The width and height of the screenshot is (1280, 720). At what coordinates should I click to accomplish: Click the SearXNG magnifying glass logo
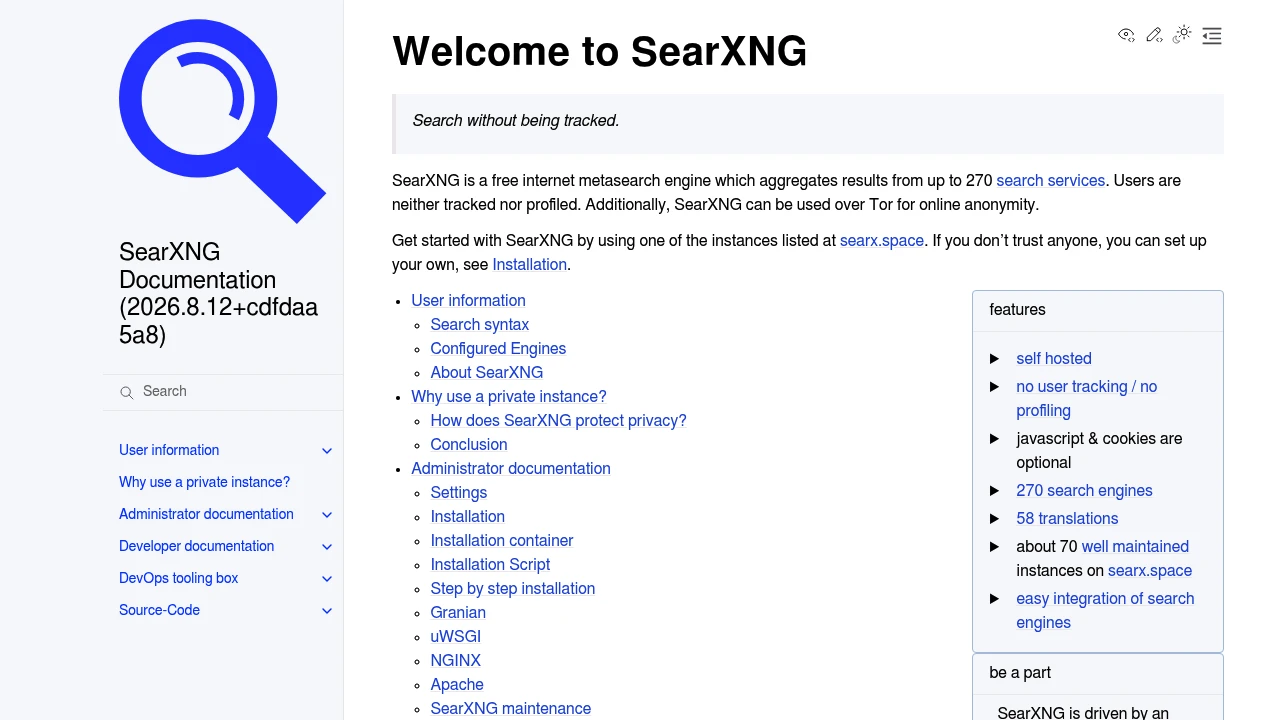(x=222, y=121)
